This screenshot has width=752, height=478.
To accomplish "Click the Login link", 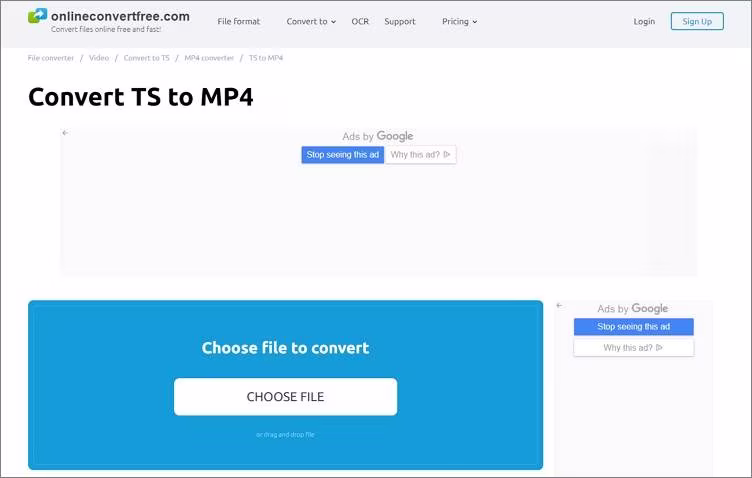I will point(644,21).
